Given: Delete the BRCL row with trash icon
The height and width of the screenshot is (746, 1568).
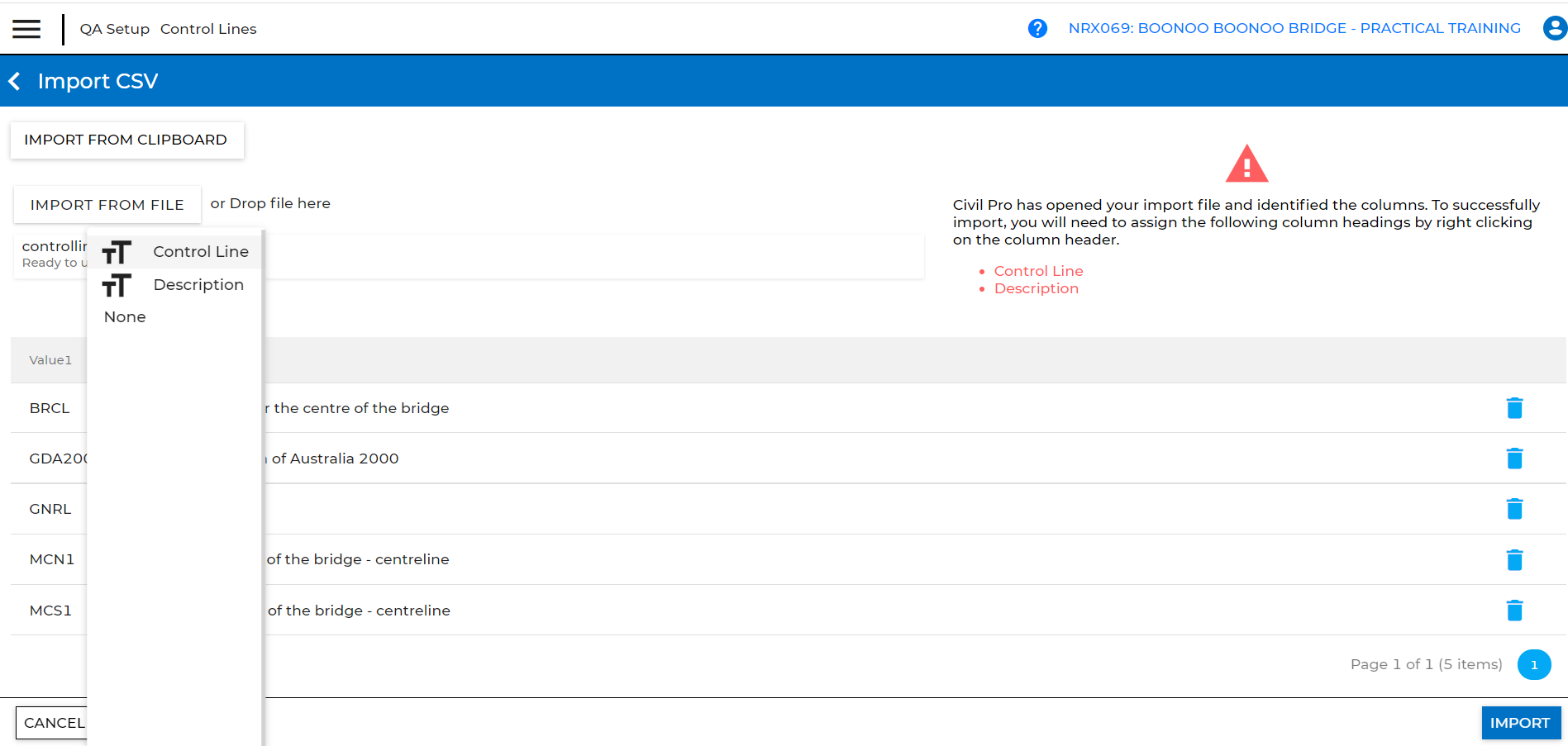Looking at the screenshot, I should (1514, 408).
